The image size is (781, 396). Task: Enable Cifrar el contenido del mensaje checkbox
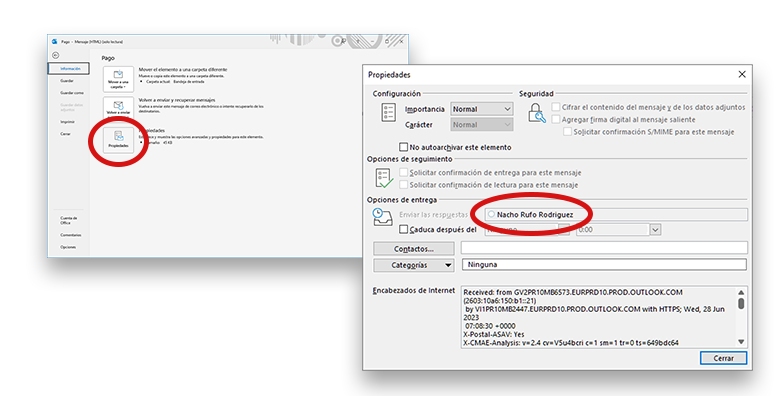556,107
